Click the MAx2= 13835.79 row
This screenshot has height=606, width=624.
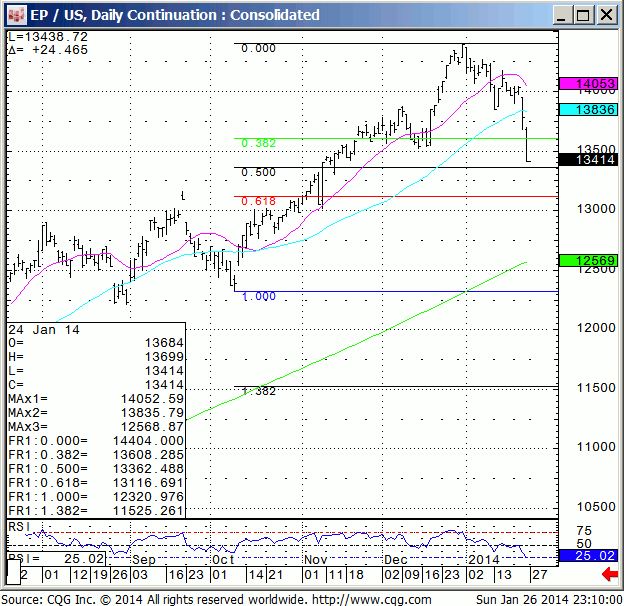click(96, 413)
